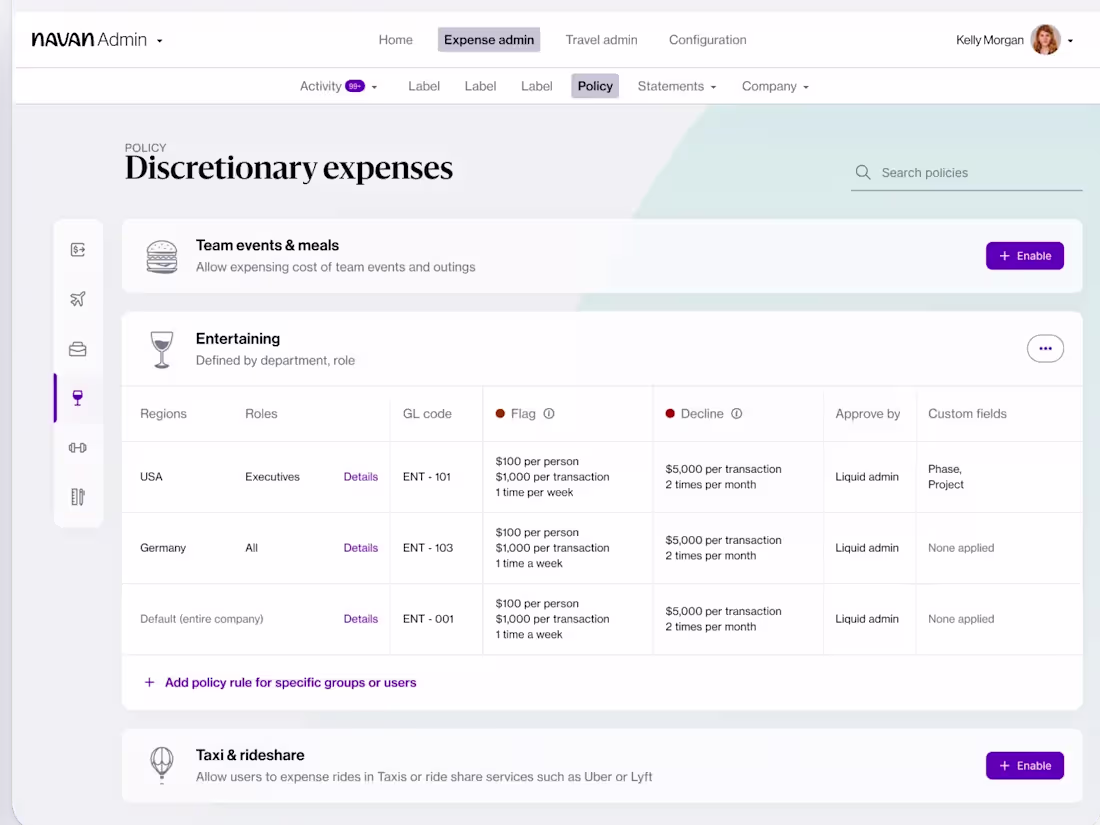Open Details for Germany row

[x=361, y=548]
